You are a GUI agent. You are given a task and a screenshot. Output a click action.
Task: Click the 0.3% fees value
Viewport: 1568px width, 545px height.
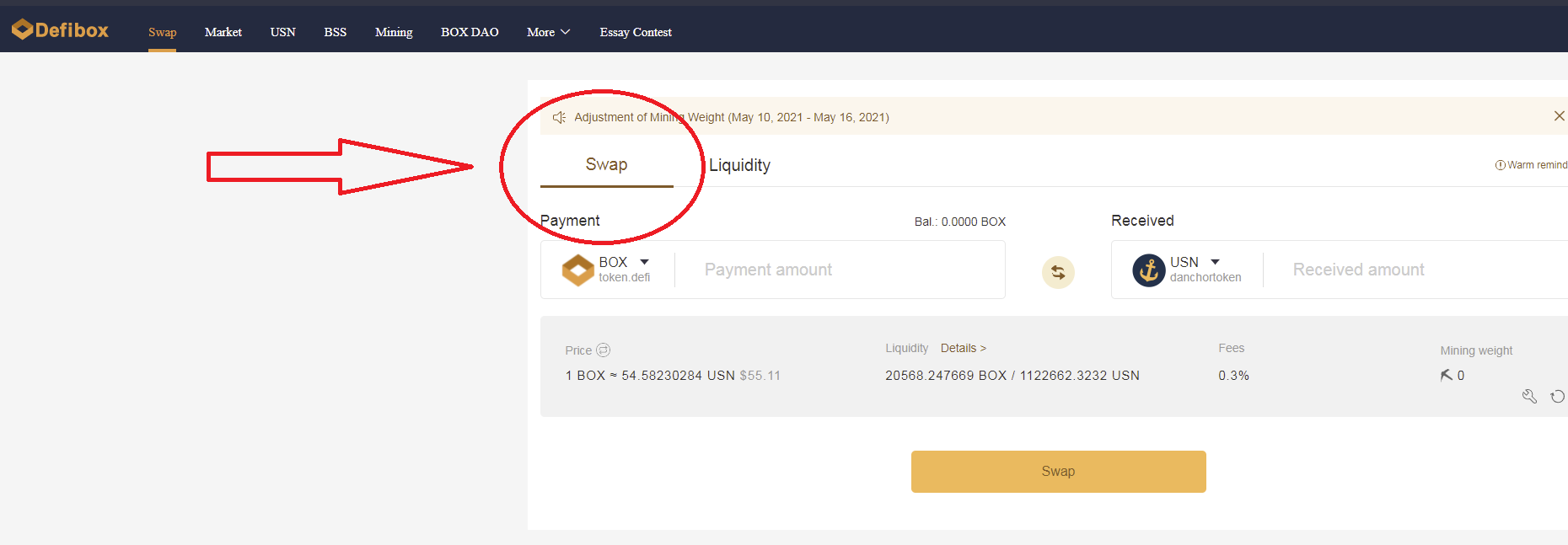click(1233, 376)
